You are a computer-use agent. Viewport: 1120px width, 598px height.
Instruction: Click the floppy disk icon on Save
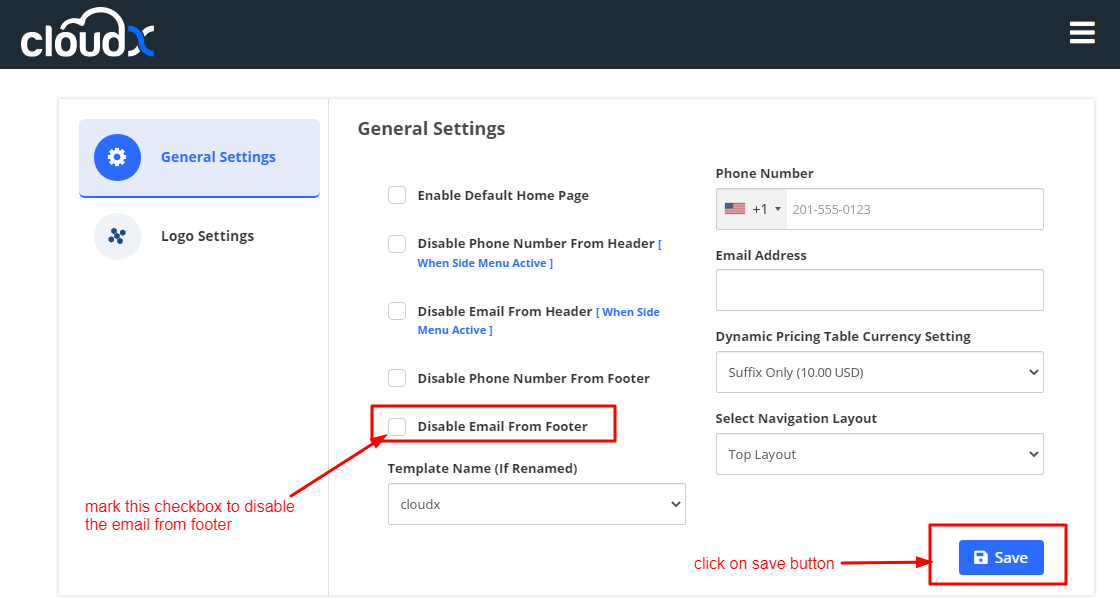pyautogui.click(x=981, y=558)
